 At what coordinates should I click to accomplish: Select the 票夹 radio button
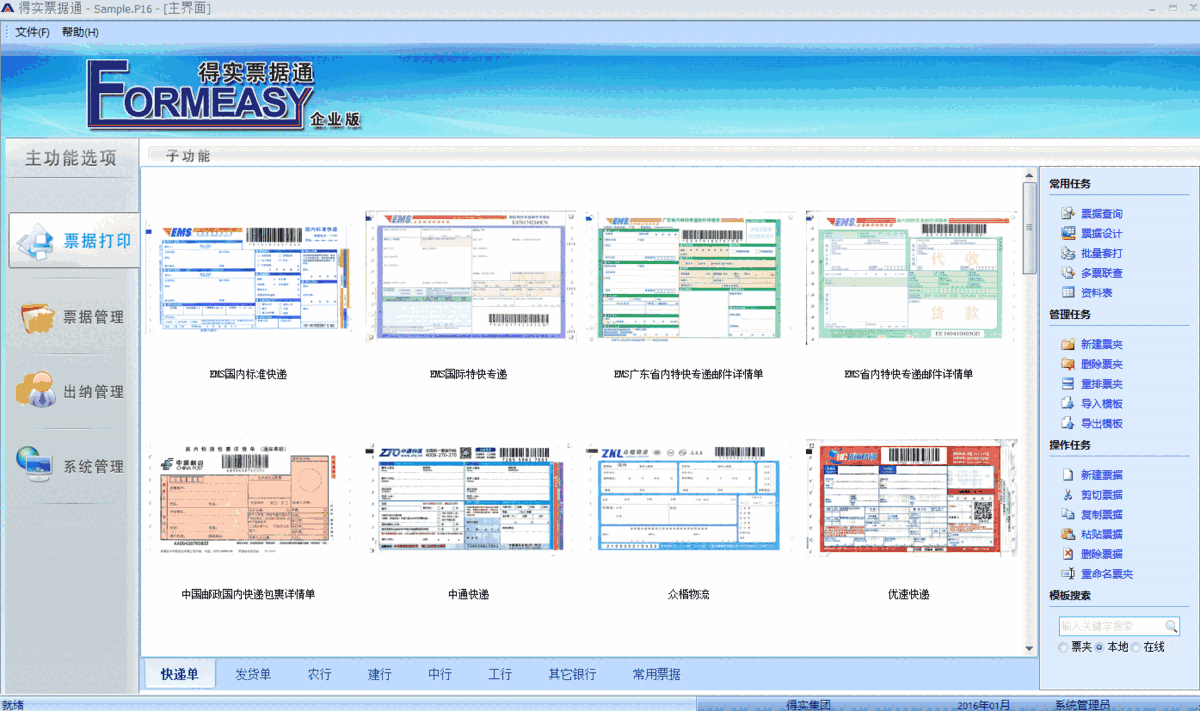[x=1063, y=648]
